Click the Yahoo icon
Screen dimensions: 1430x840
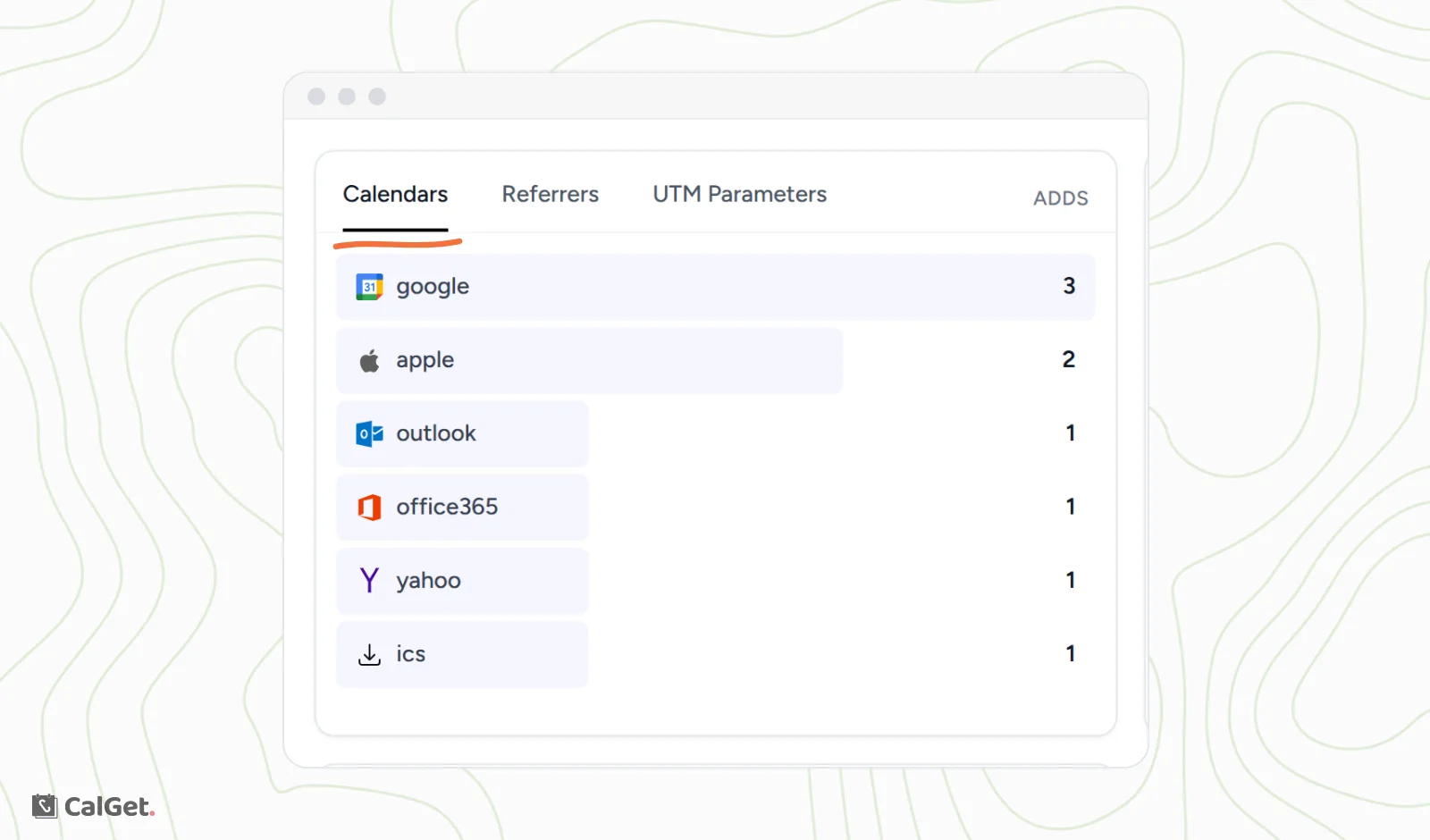coord(369,581)
